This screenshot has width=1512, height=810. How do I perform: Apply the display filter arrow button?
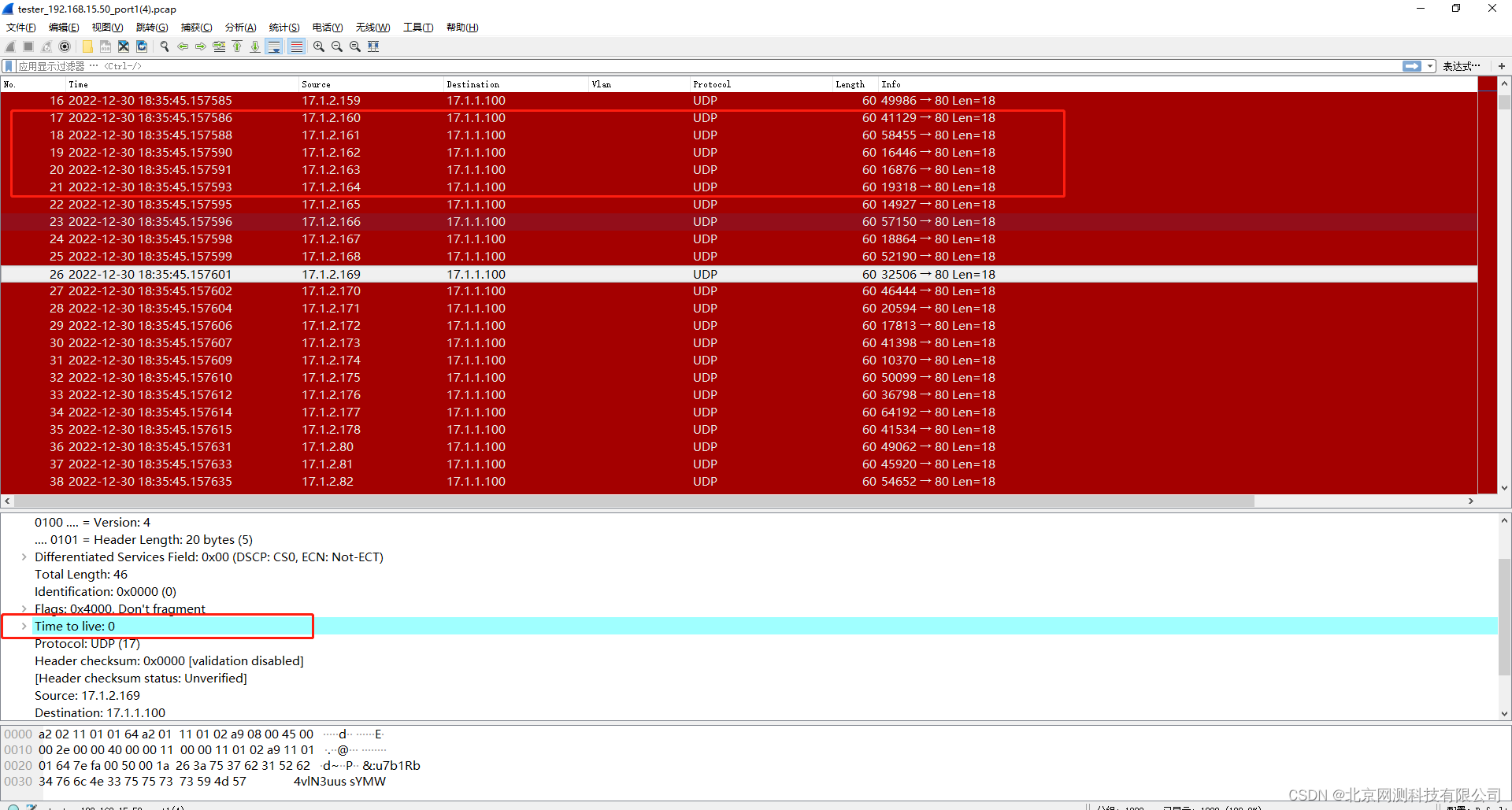click(1412, 66)
